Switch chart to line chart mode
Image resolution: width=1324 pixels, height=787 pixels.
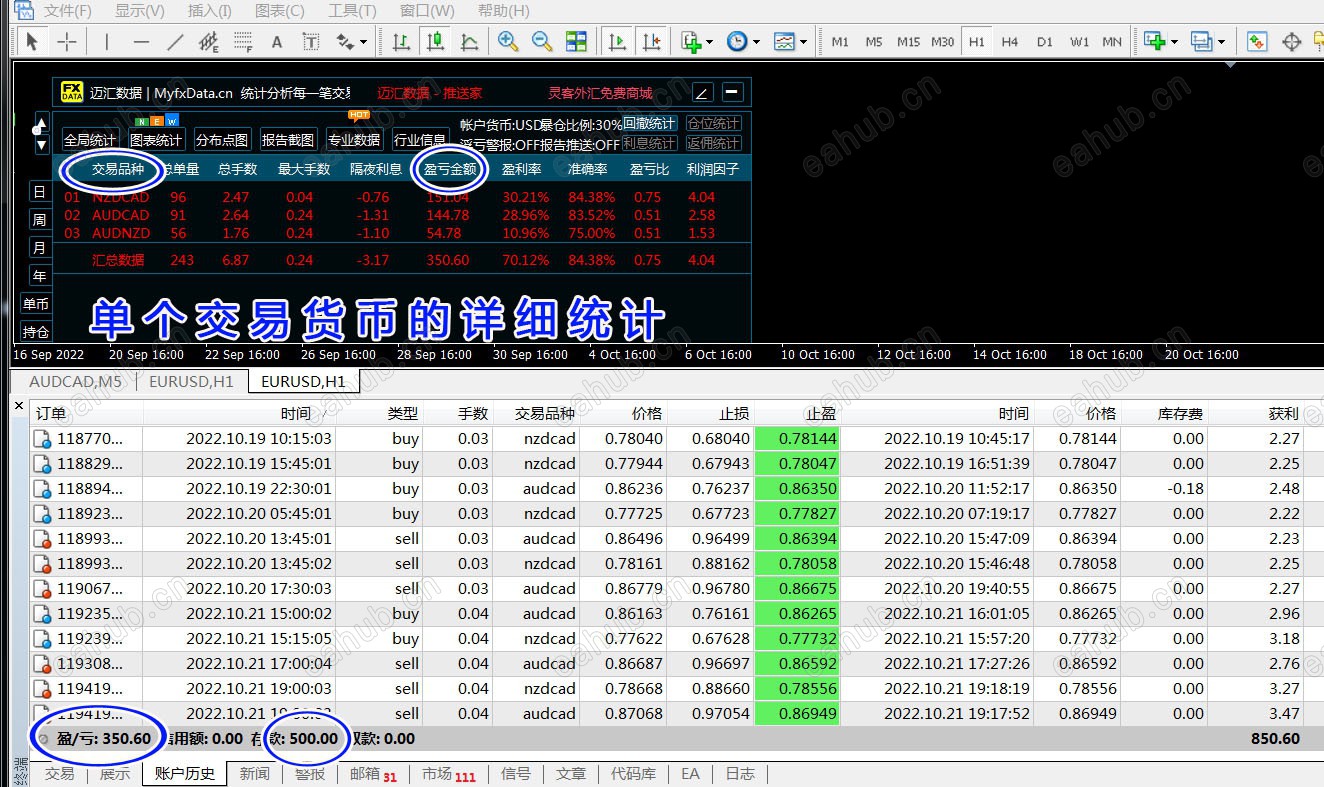point(469,42)
